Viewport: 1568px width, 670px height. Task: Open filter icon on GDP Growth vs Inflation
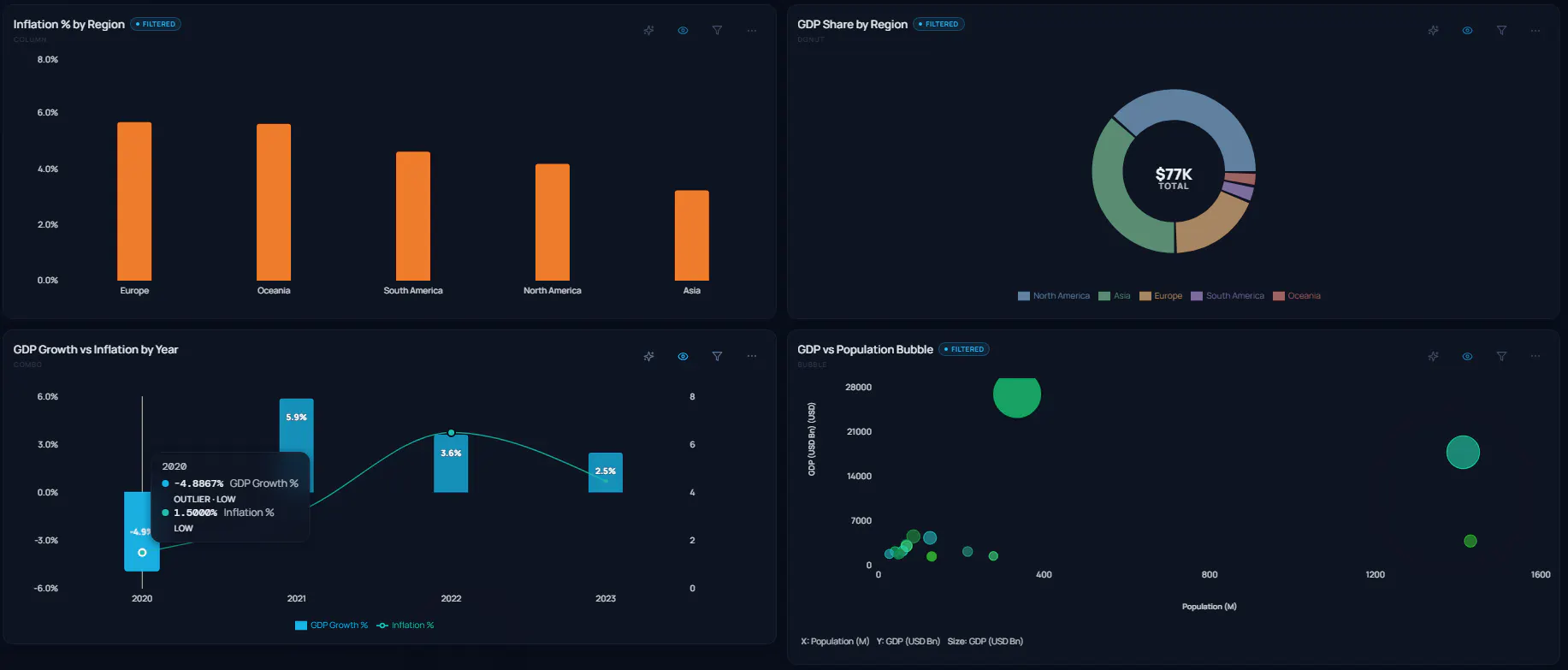click(x=717, y=356)
